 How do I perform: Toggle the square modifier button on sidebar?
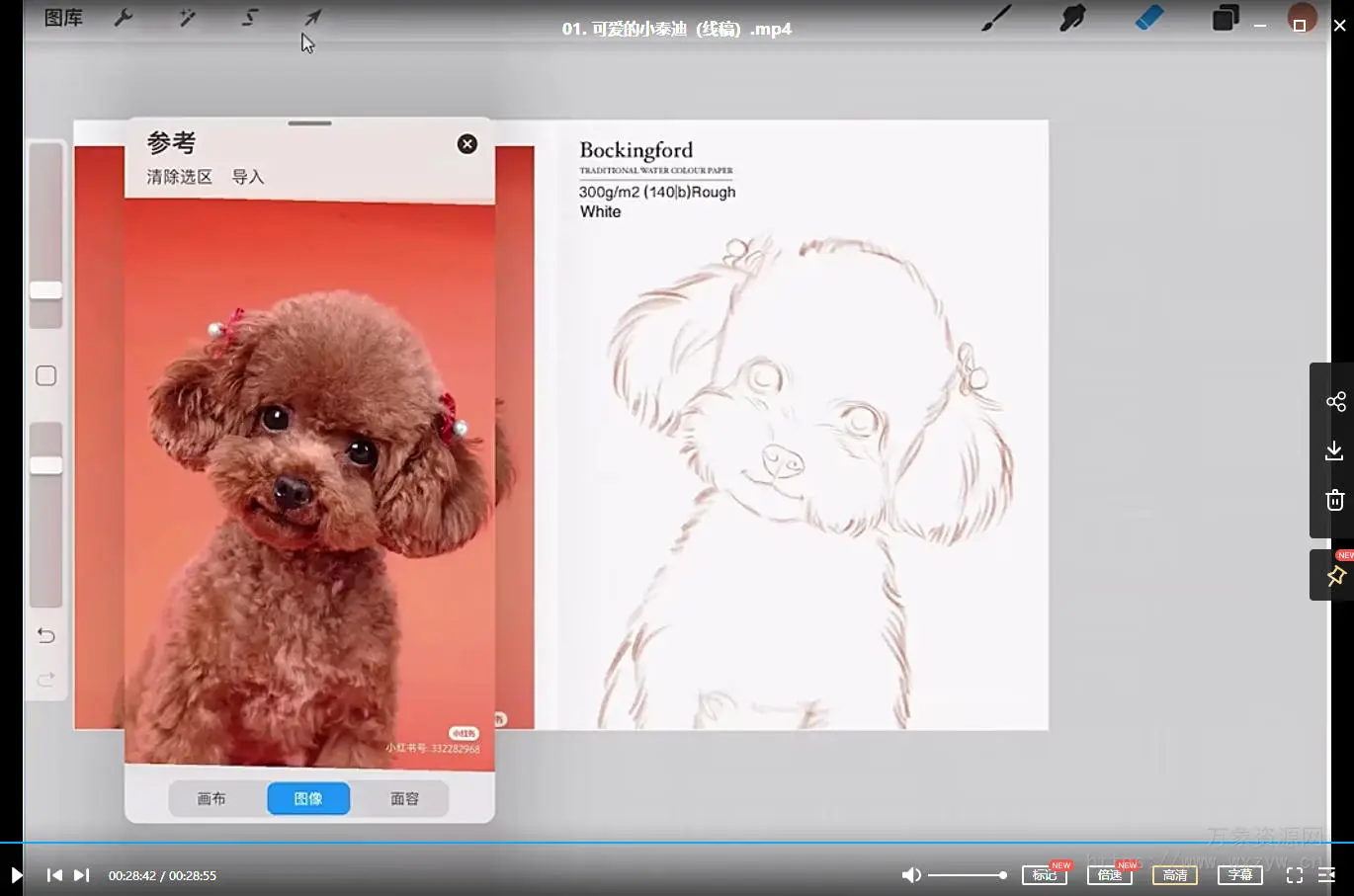pos(45,375)
